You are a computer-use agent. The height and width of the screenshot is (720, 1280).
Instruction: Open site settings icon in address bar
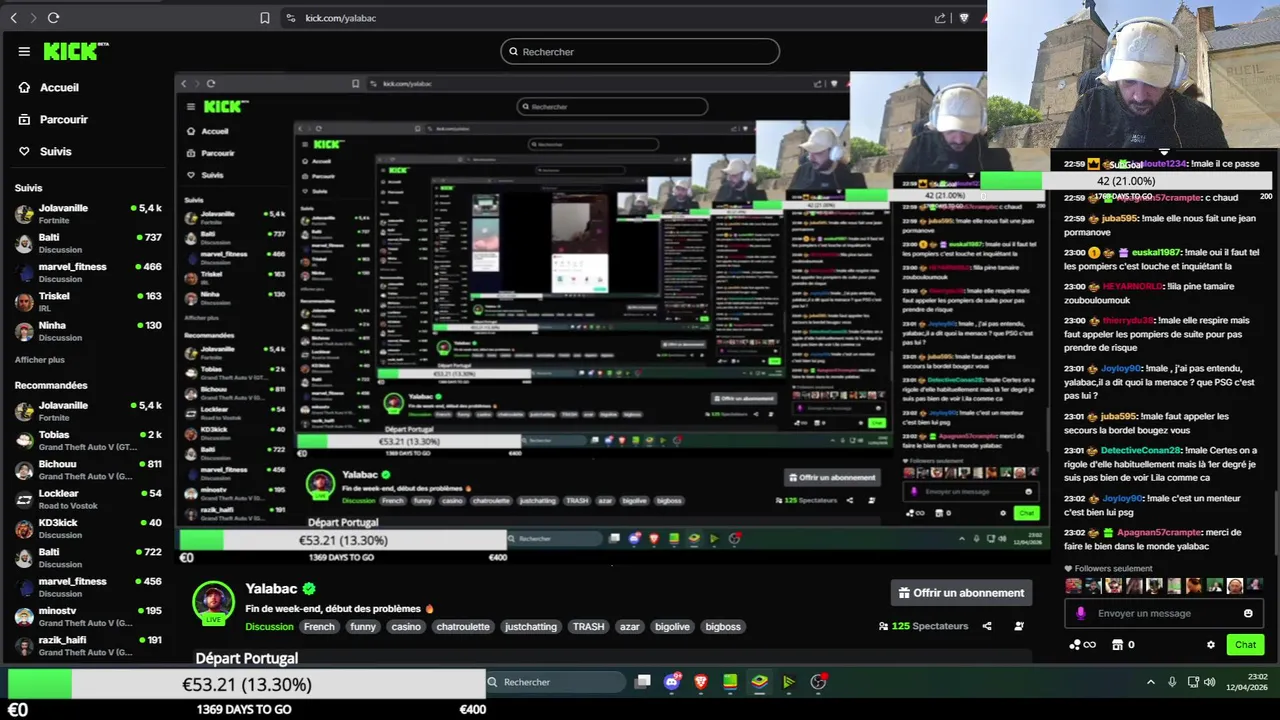pyautogui.click(x=291, y=18)
